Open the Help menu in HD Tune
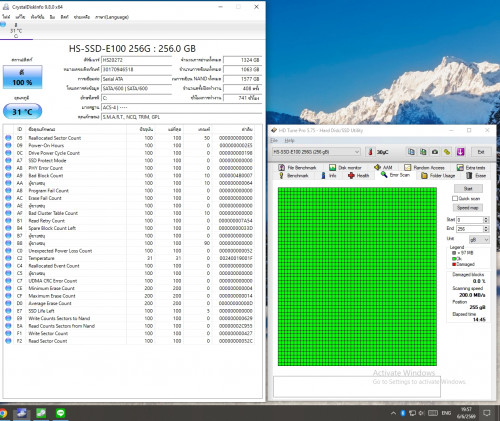Screen dimensions: 500x421 tap(290, 140)
